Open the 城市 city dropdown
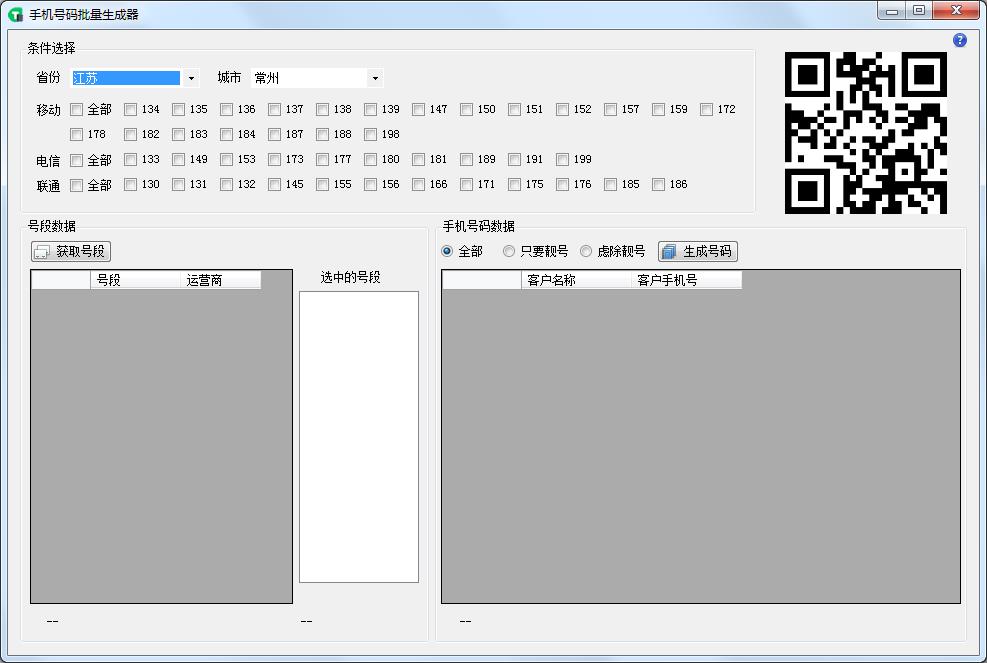Screen dimensions: 987x663 (x=375, y=78)
